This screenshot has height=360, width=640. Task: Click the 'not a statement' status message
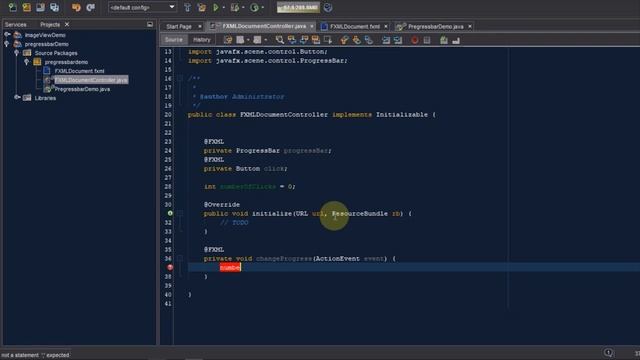click(x=35, y=355)
